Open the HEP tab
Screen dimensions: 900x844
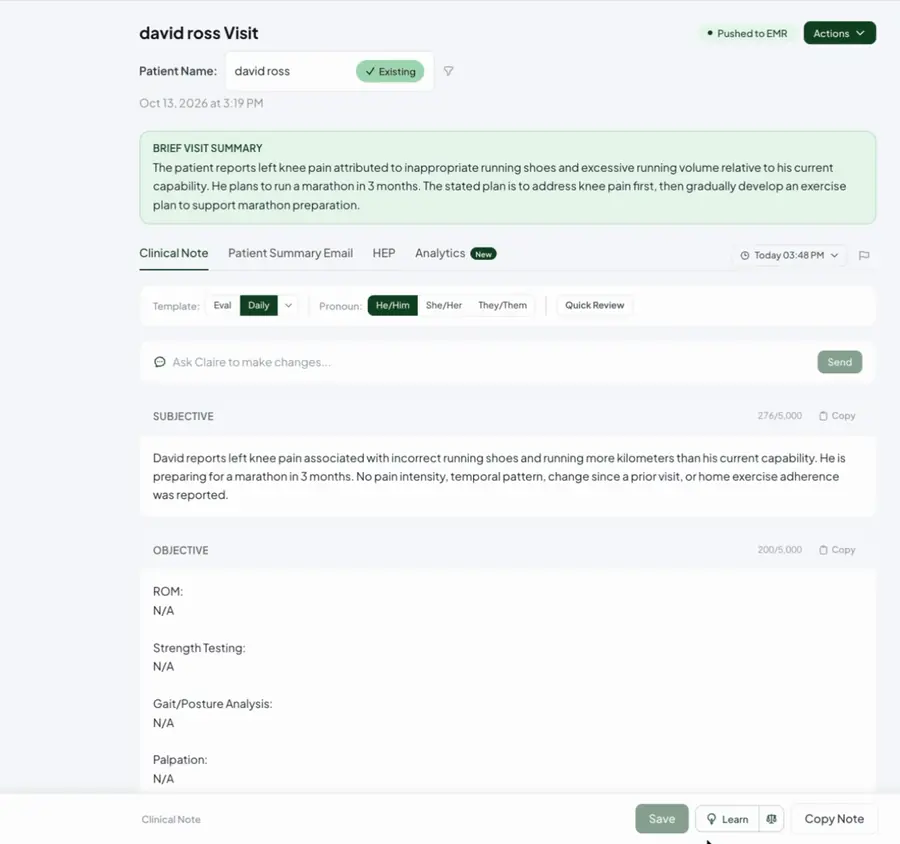coord(383,253)
